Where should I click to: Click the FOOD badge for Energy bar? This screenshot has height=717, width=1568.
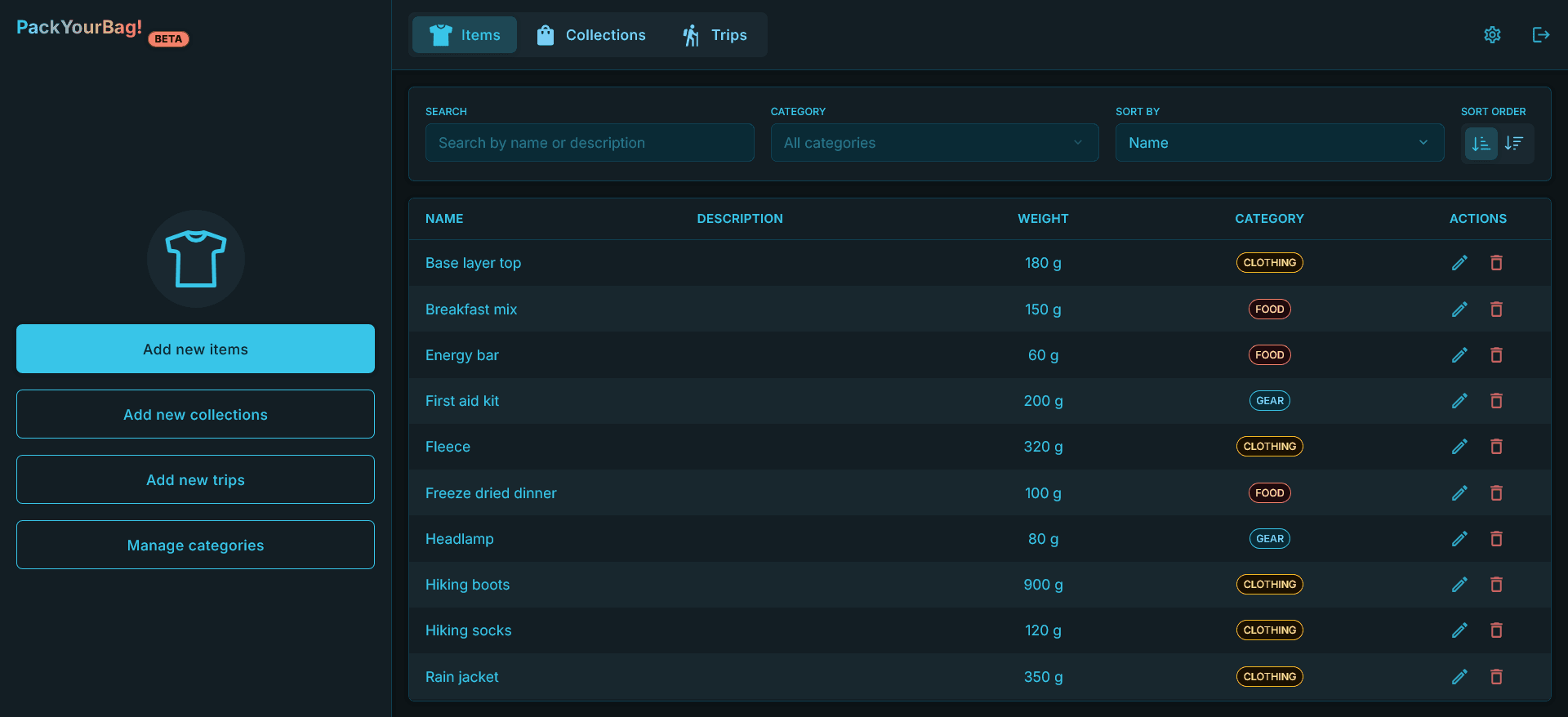point(1269,355)
